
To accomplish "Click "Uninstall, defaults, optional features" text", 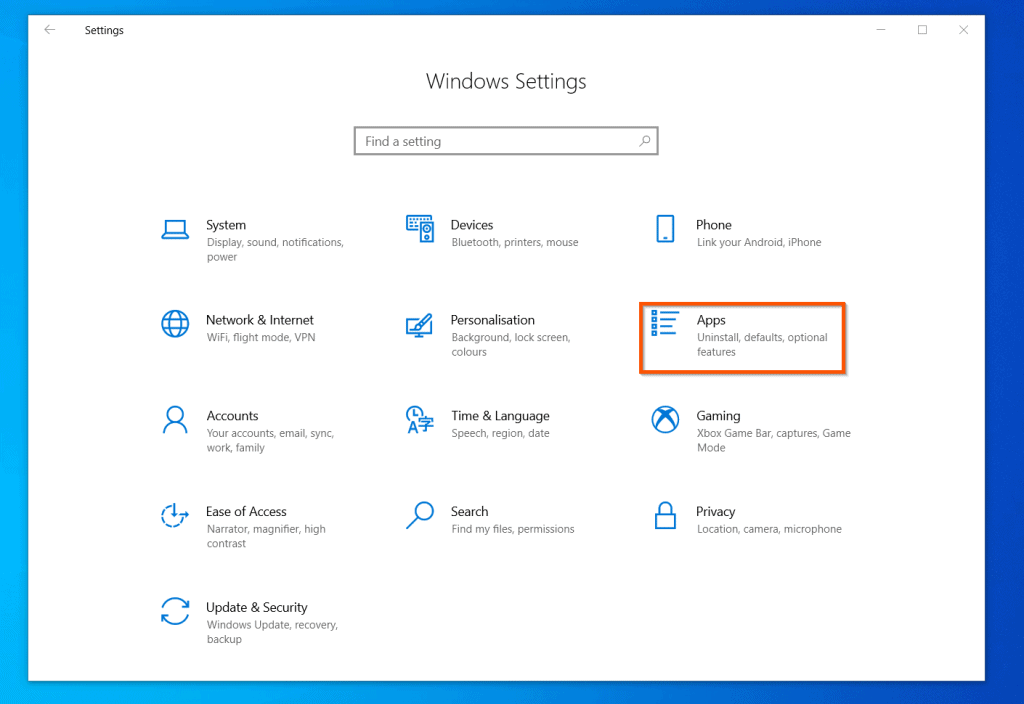I will click(761, 345).
